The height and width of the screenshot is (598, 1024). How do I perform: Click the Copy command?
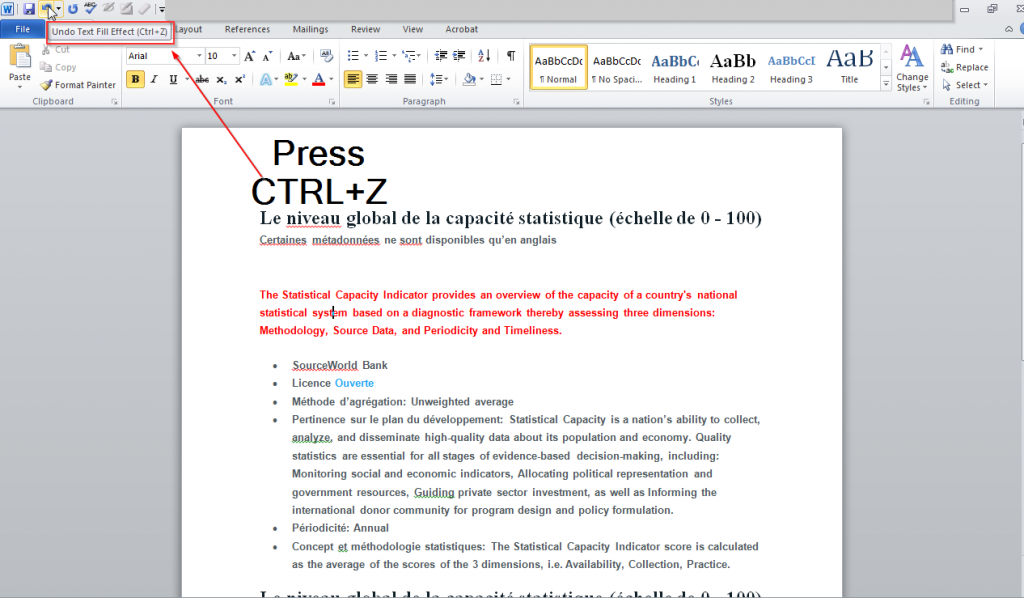click(58, 67)
